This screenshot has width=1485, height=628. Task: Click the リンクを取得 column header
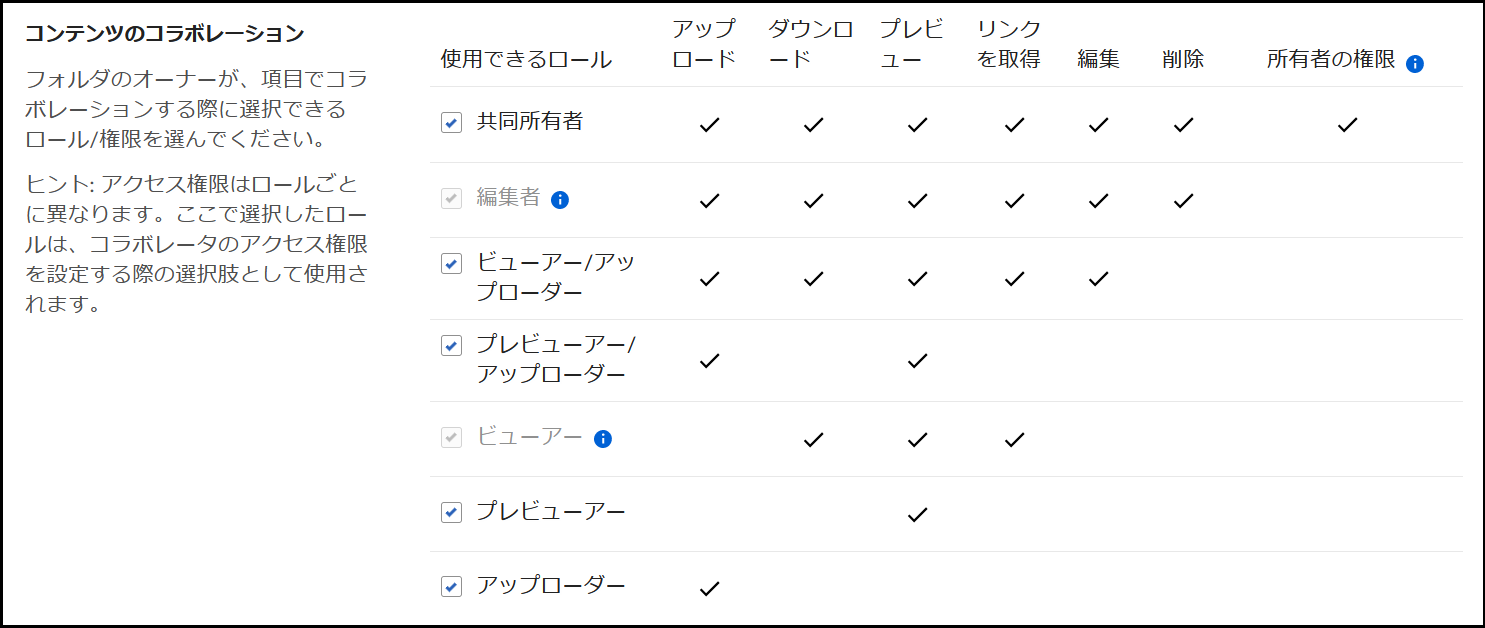(1008, 44)
